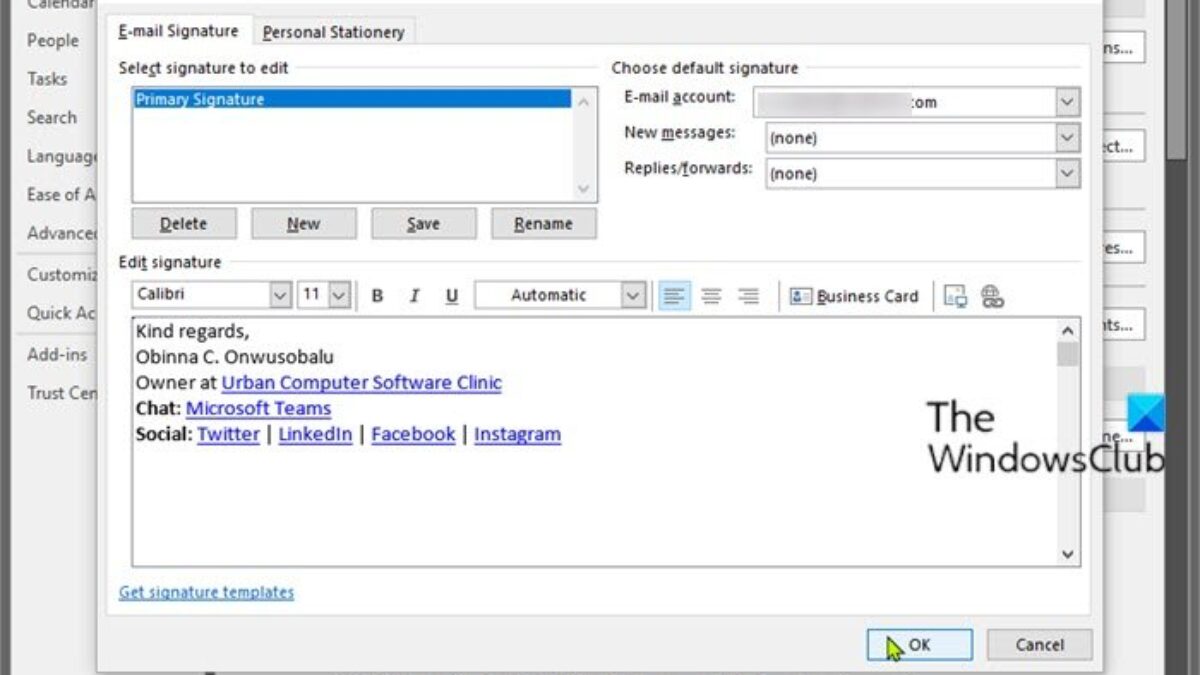The height and width of the screenshot is (675, 1200).
Task: Open the Automatic font color dropdown
Action: 633,295
